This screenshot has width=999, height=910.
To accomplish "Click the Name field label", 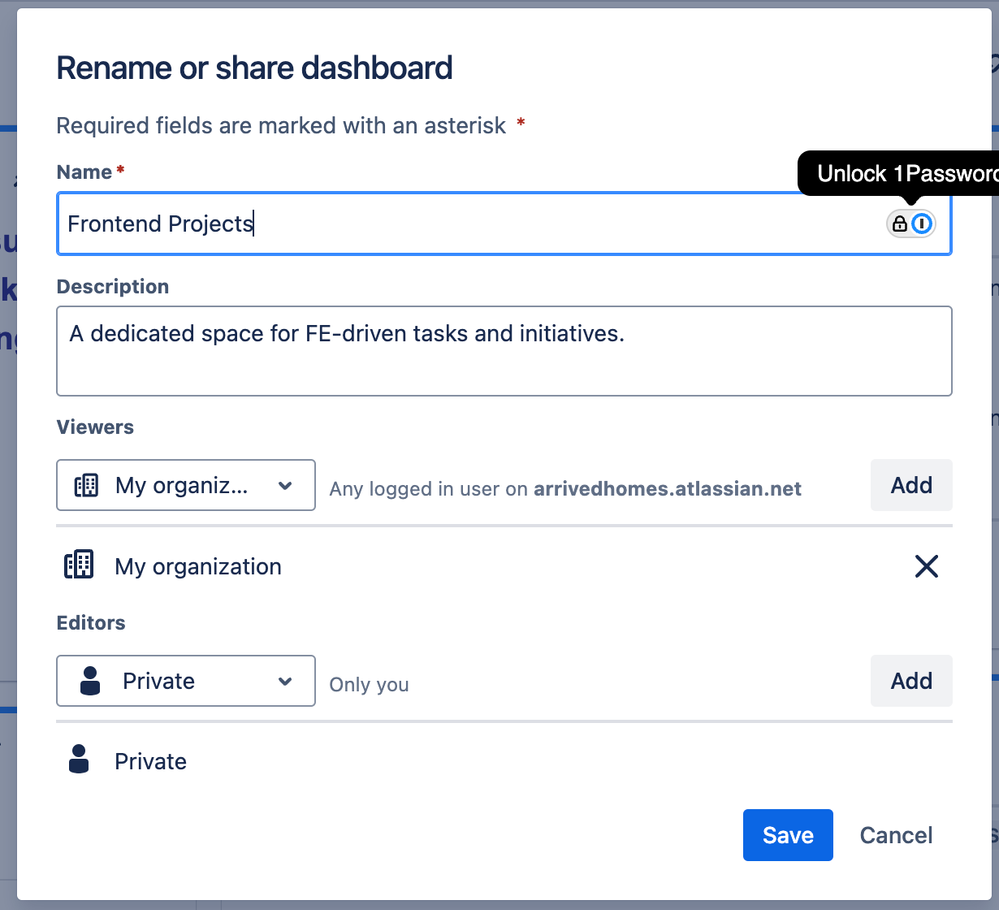I will pos(84,172).
